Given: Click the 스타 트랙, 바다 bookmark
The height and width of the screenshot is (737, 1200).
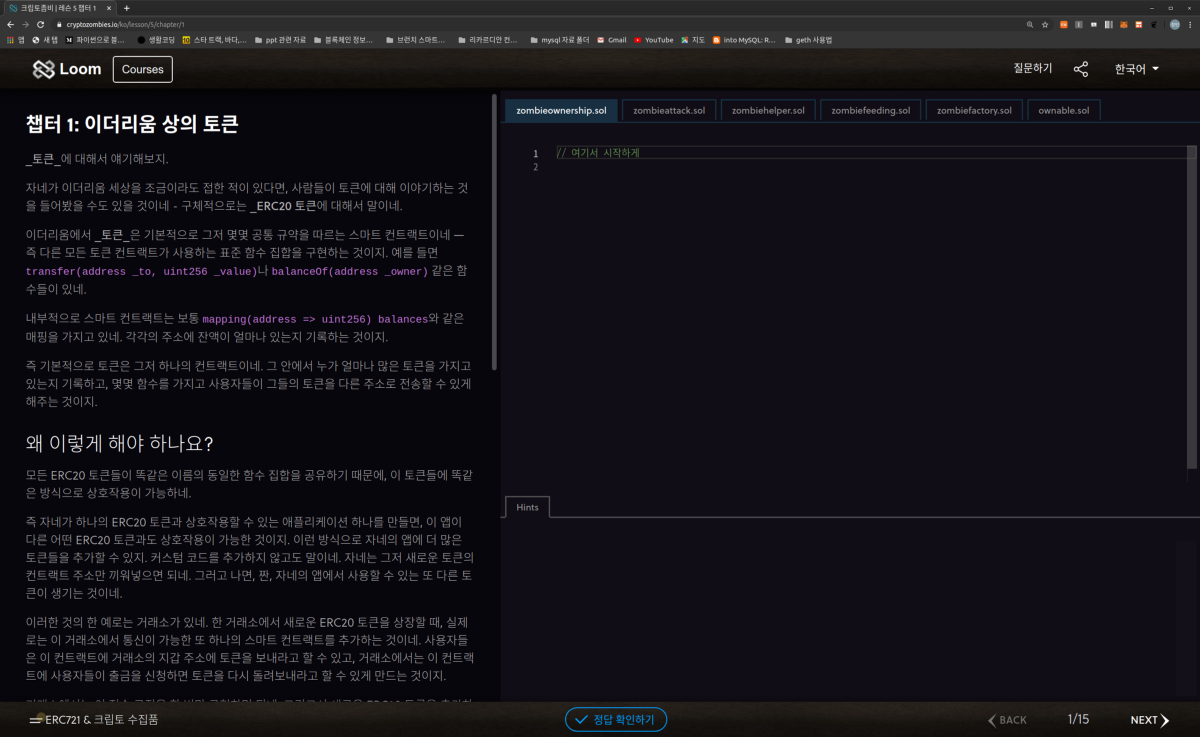Looking at the screenshot, I should (214, 40).
